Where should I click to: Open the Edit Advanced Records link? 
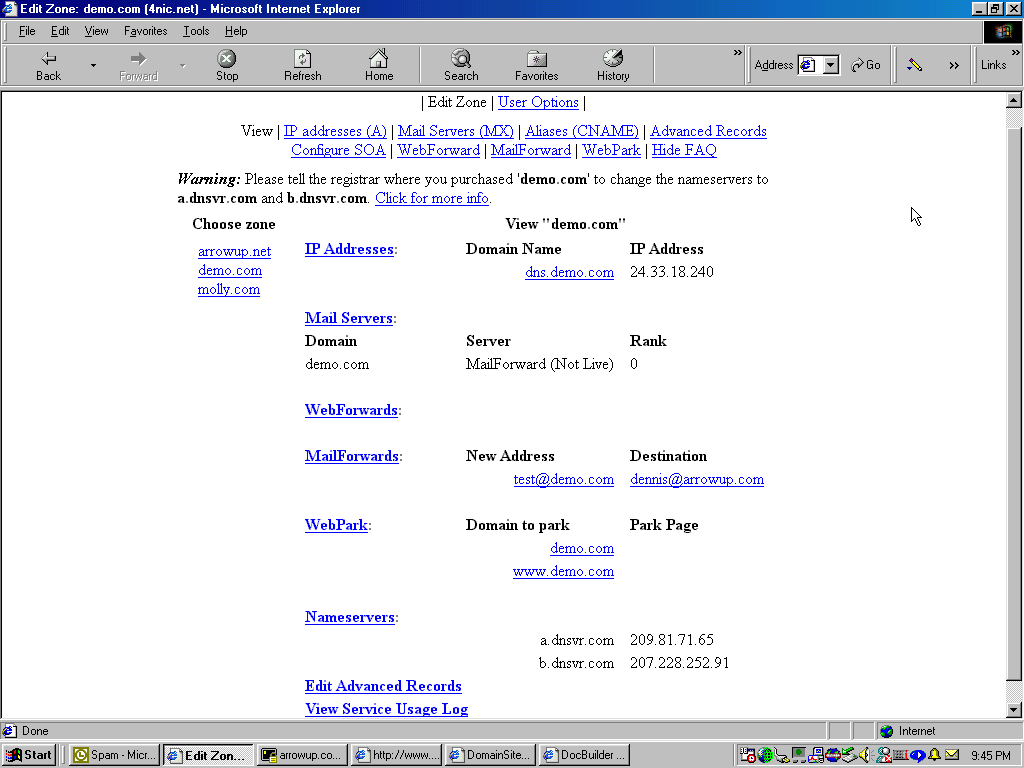tap(383, 686)
